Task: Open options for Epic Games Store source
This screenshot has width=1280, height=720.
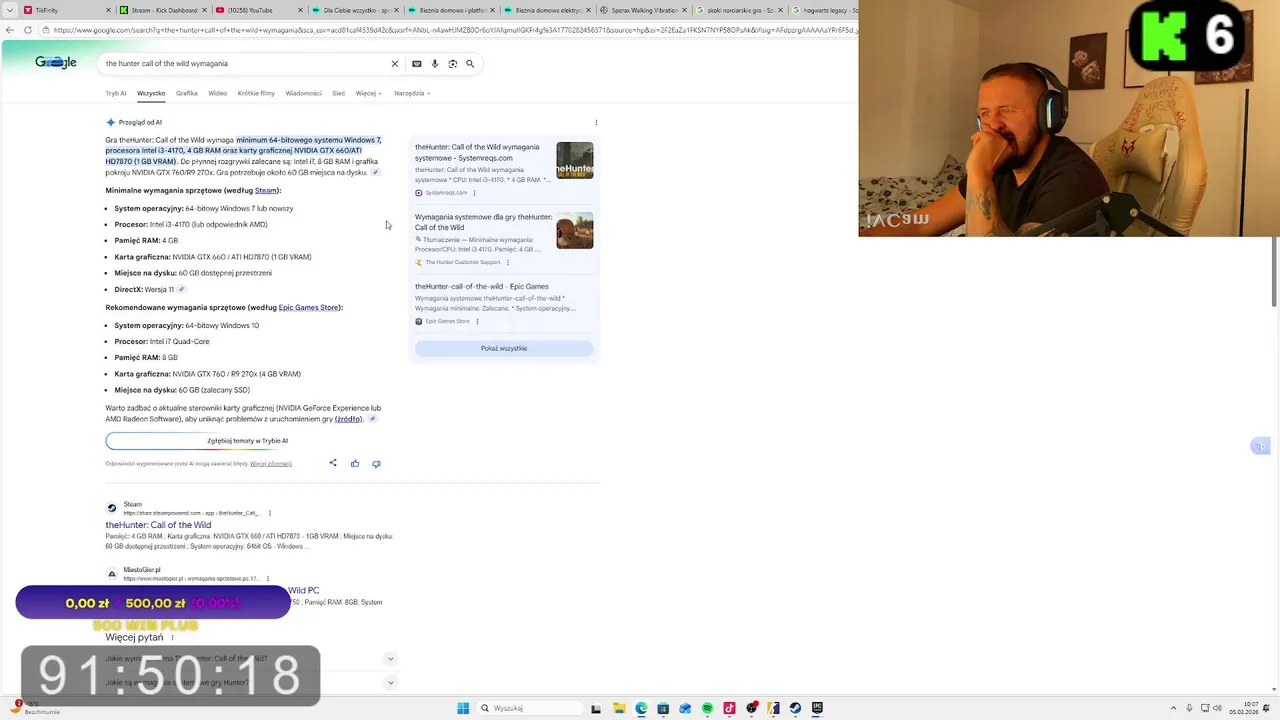Action: [x=477, y=321]
